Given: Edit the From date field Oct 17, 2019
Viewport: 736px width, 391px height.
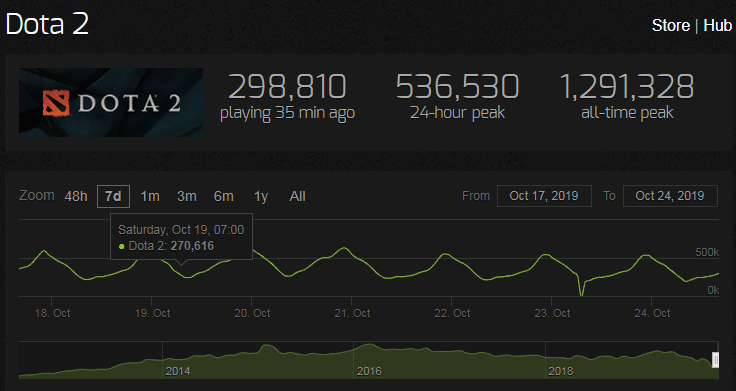Looking at the screenshot, I should pyautogui.click(x=544, y=196).
